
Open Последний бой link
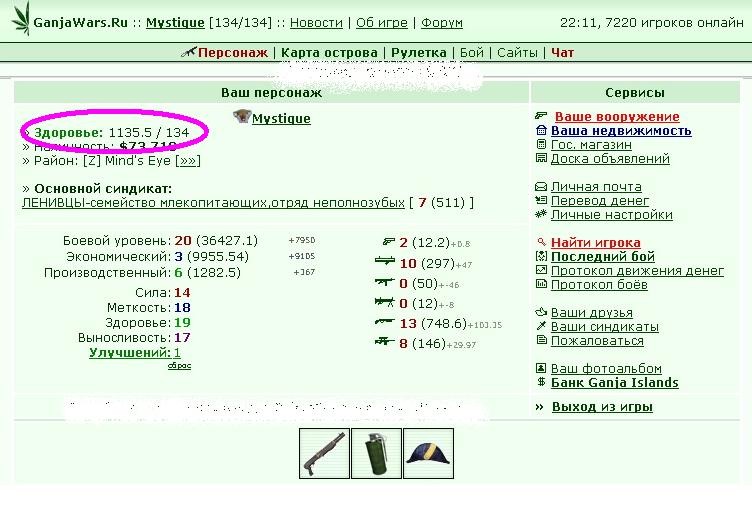[603, 256]
